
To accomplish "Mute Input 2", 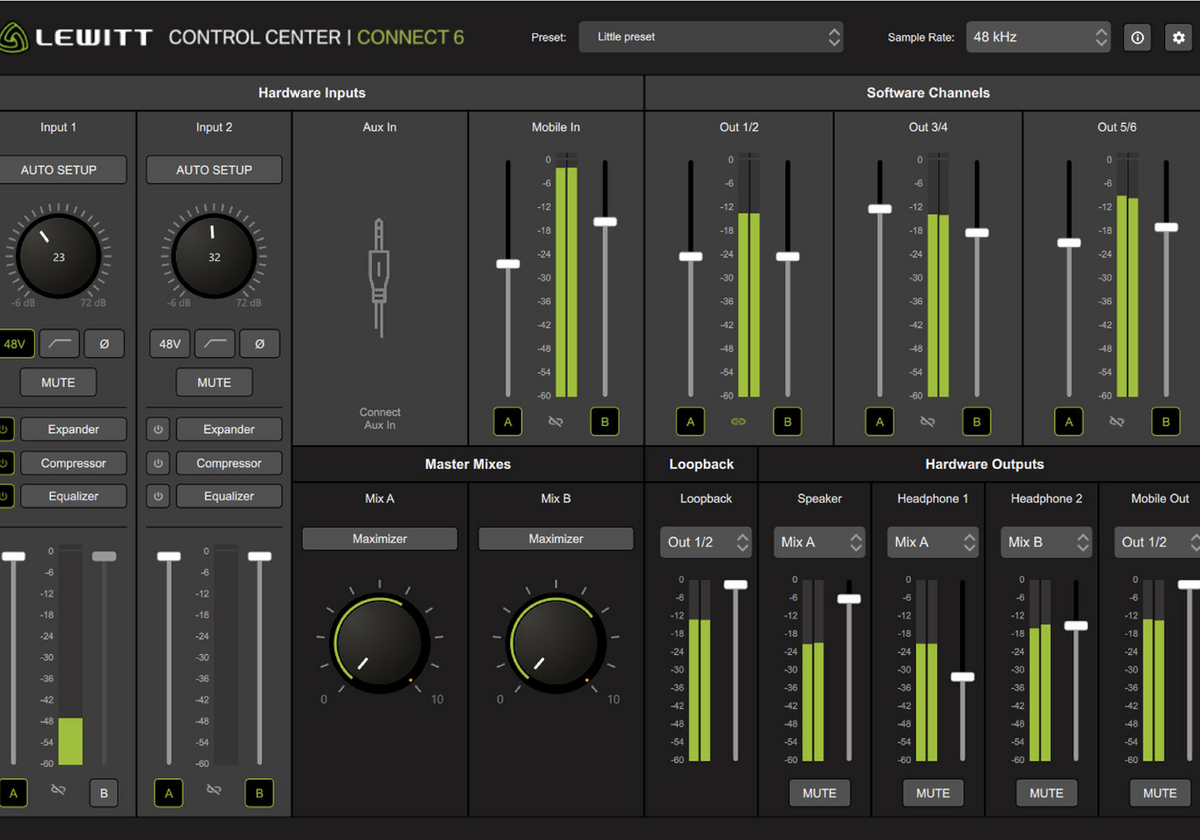I will click(214, 382).
